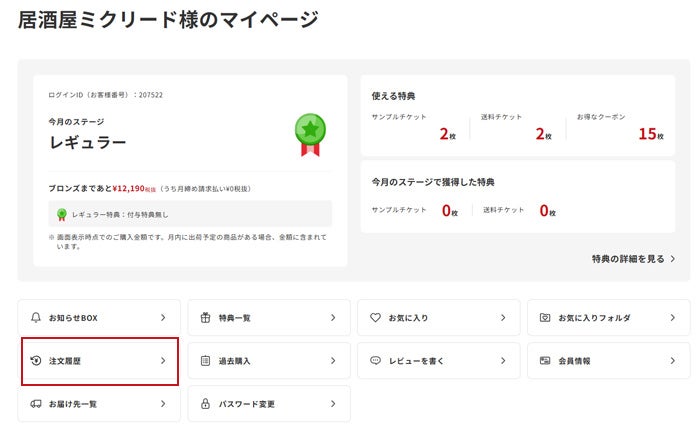This screenshot has height=438, width=700.
Task: Click the truck icon for お届け先一覧
Action: 36,404
